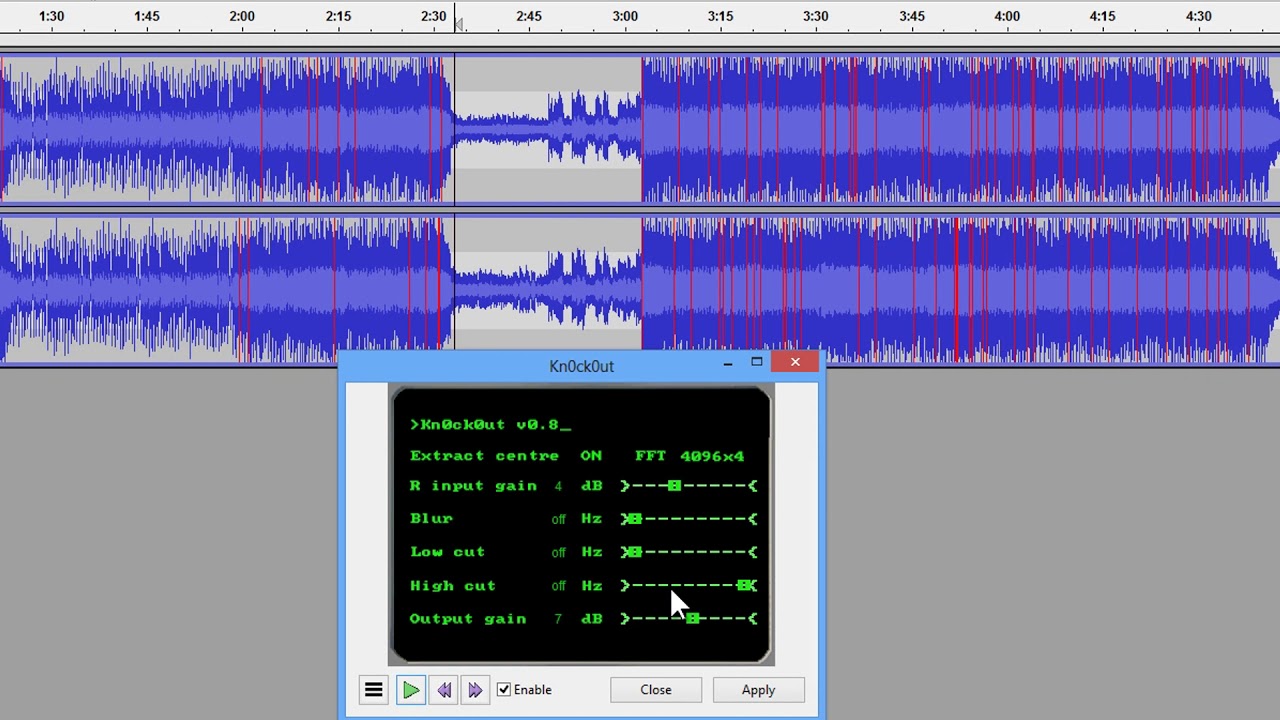Click the Kn0ck0ut v0.8 title text
This screenshot has width=1280, height=720.
coord(490,425)
